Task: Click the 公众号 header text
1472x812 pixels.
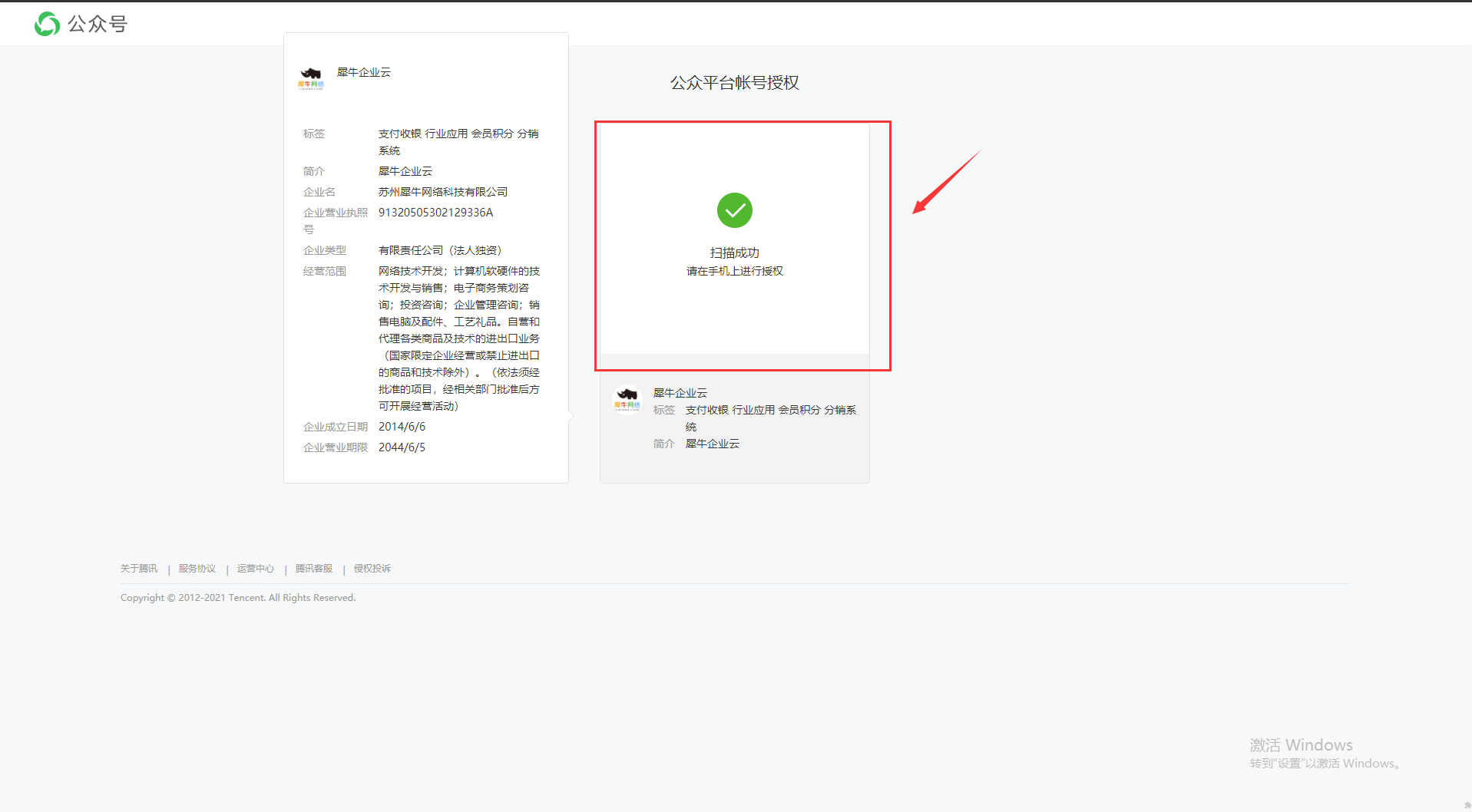Action: 98,24
